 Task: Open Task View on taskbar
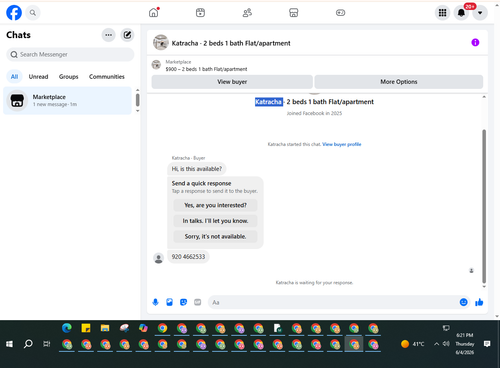coord(47,344)
